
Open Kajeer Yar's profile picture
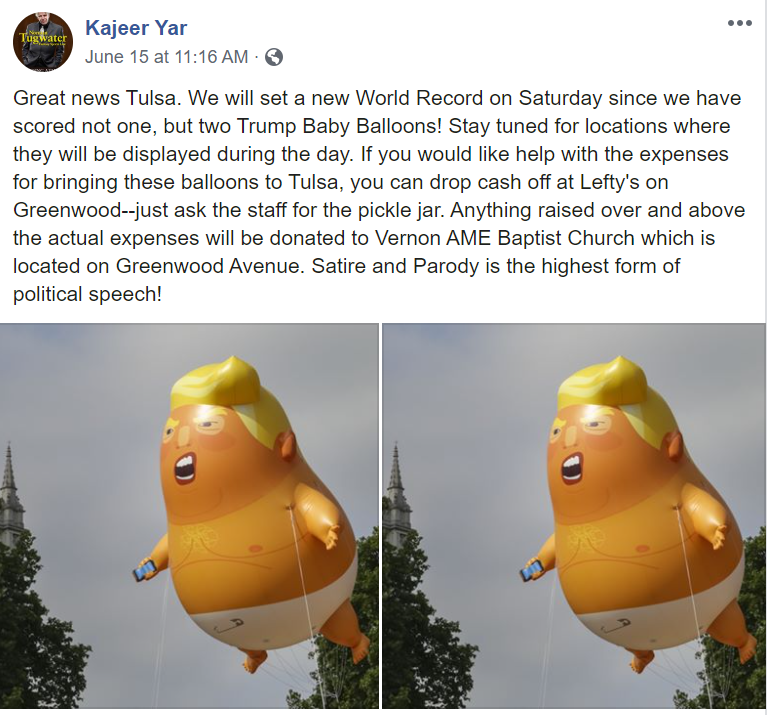pyautogui.click(x=43, y=43)
